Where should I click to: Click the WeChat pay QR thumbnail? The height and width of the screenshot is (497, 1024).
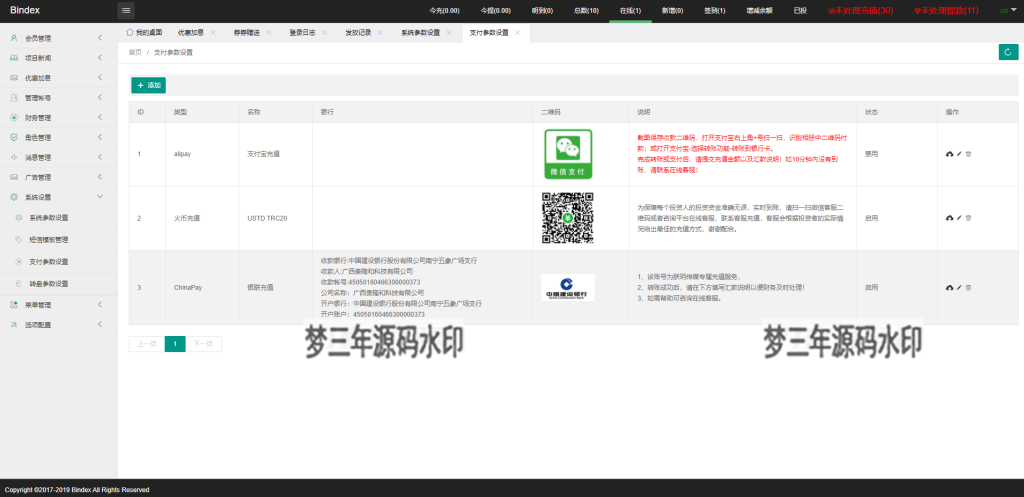(568, 154)
